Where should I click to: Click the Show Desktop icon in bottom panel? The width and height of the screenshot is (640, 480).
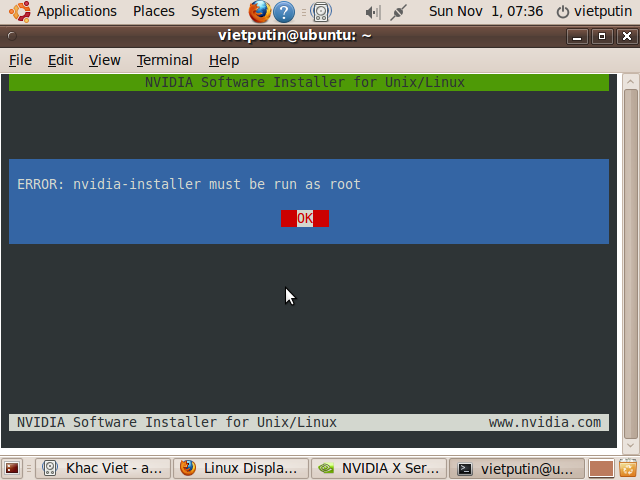click(x=12, y=468)
